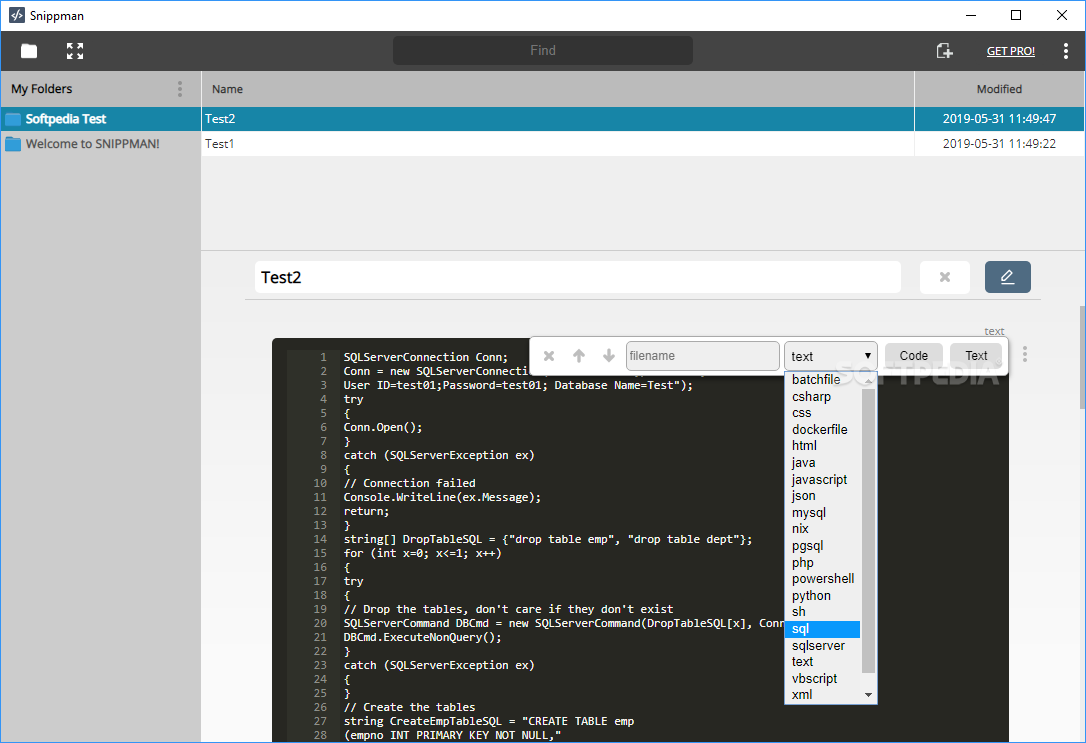Click the edit pencil button
The height and width of the screenshot is (743, 1086).
point(1008,277)
